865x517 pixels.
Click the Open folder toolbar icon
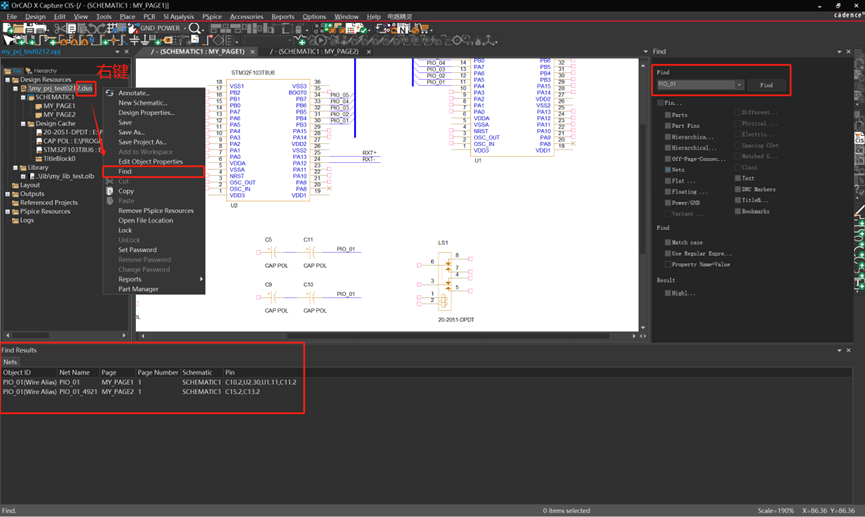click(18, 28)
